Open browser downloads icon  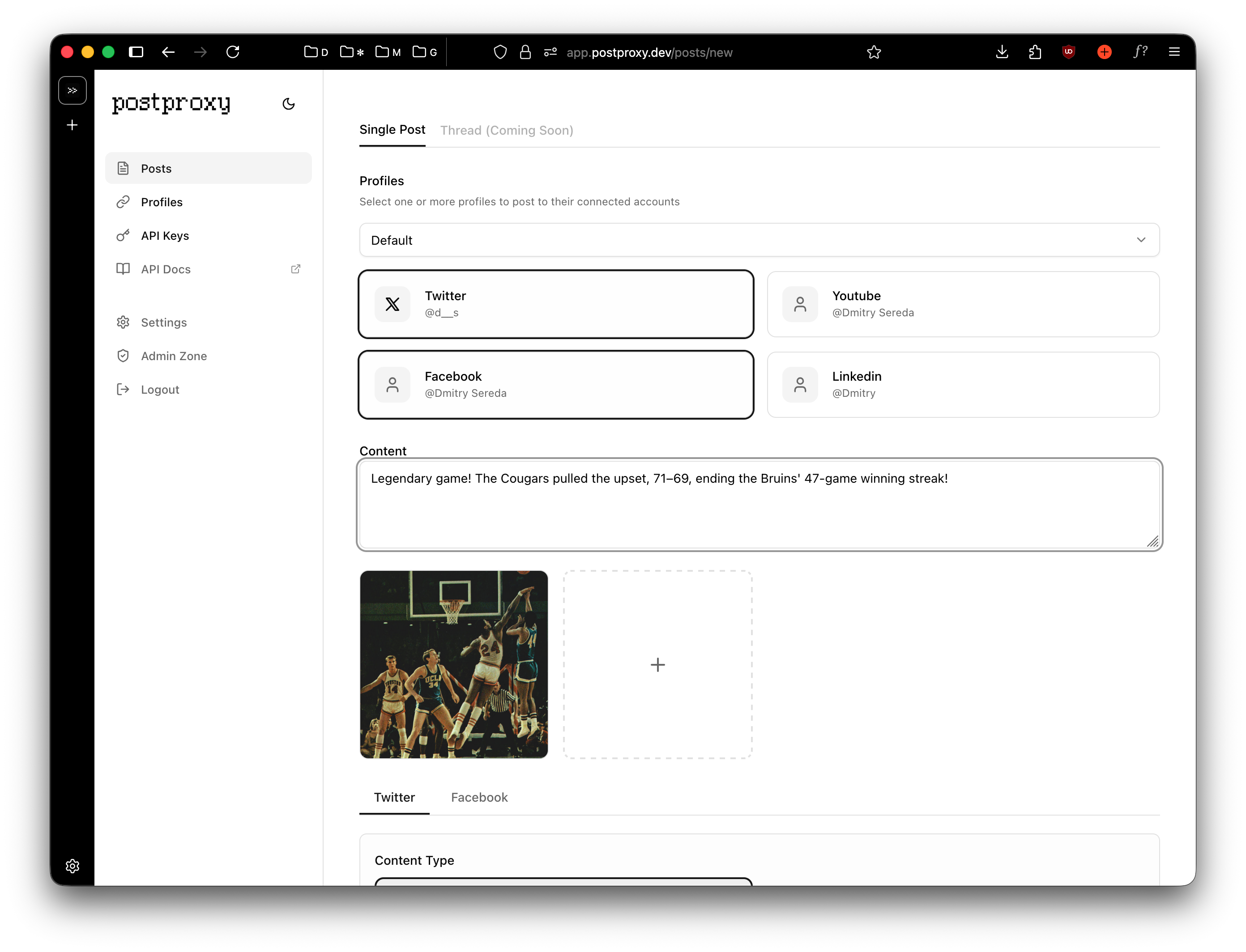[1002, 52]
